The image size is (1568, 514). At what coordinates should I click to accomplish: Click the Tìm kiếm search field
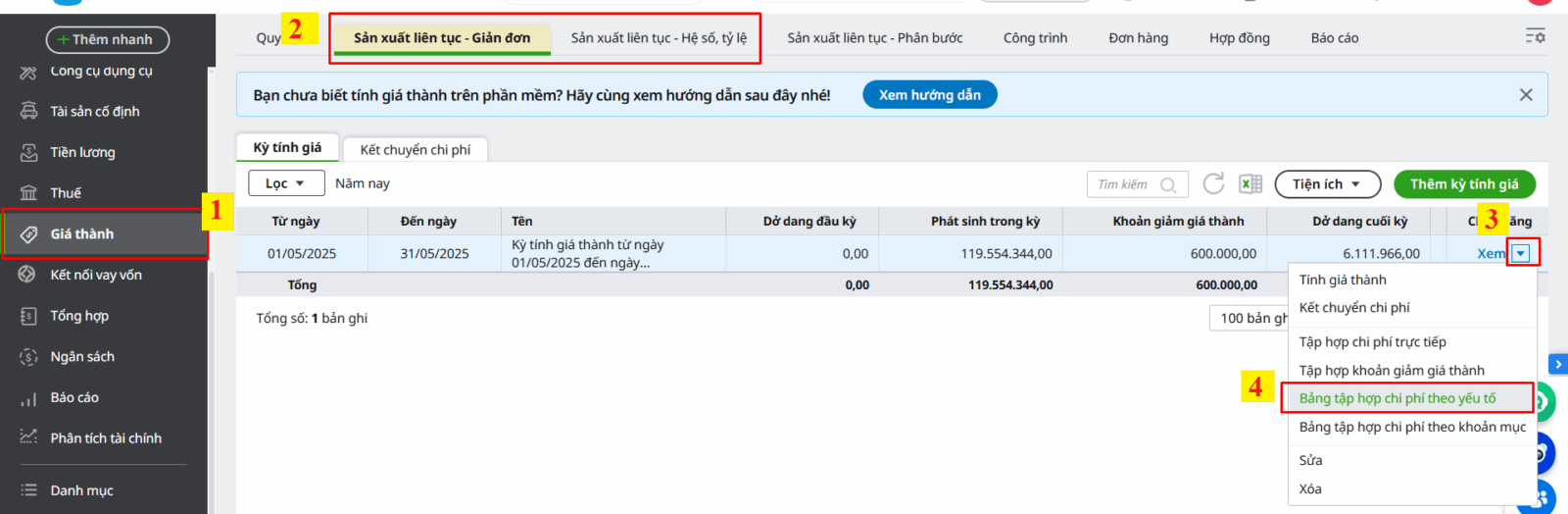(1127, 184)
